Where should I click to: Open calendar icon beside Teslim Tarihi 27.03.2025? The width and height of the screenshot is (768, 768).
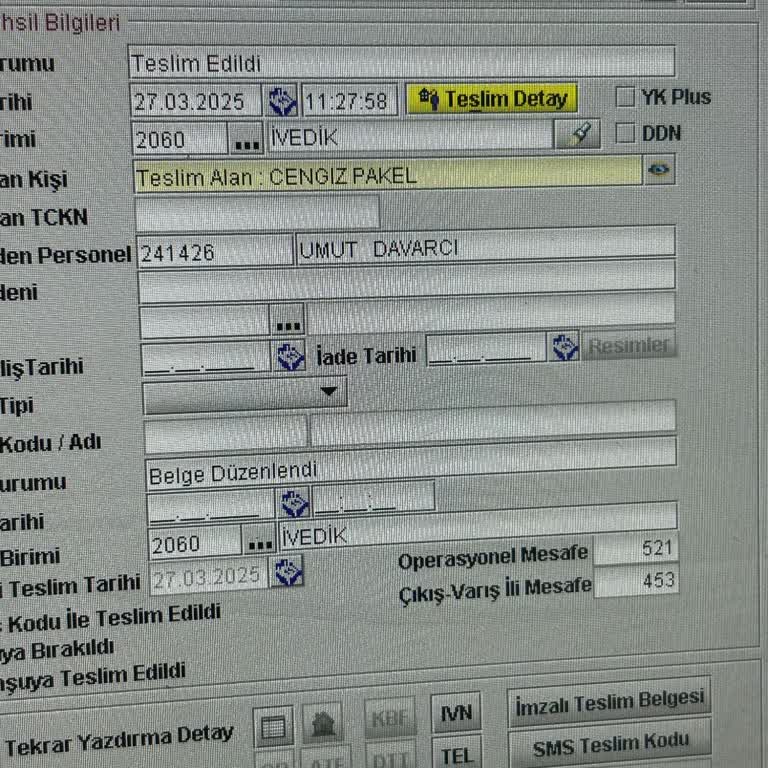(x=288, y=571)
